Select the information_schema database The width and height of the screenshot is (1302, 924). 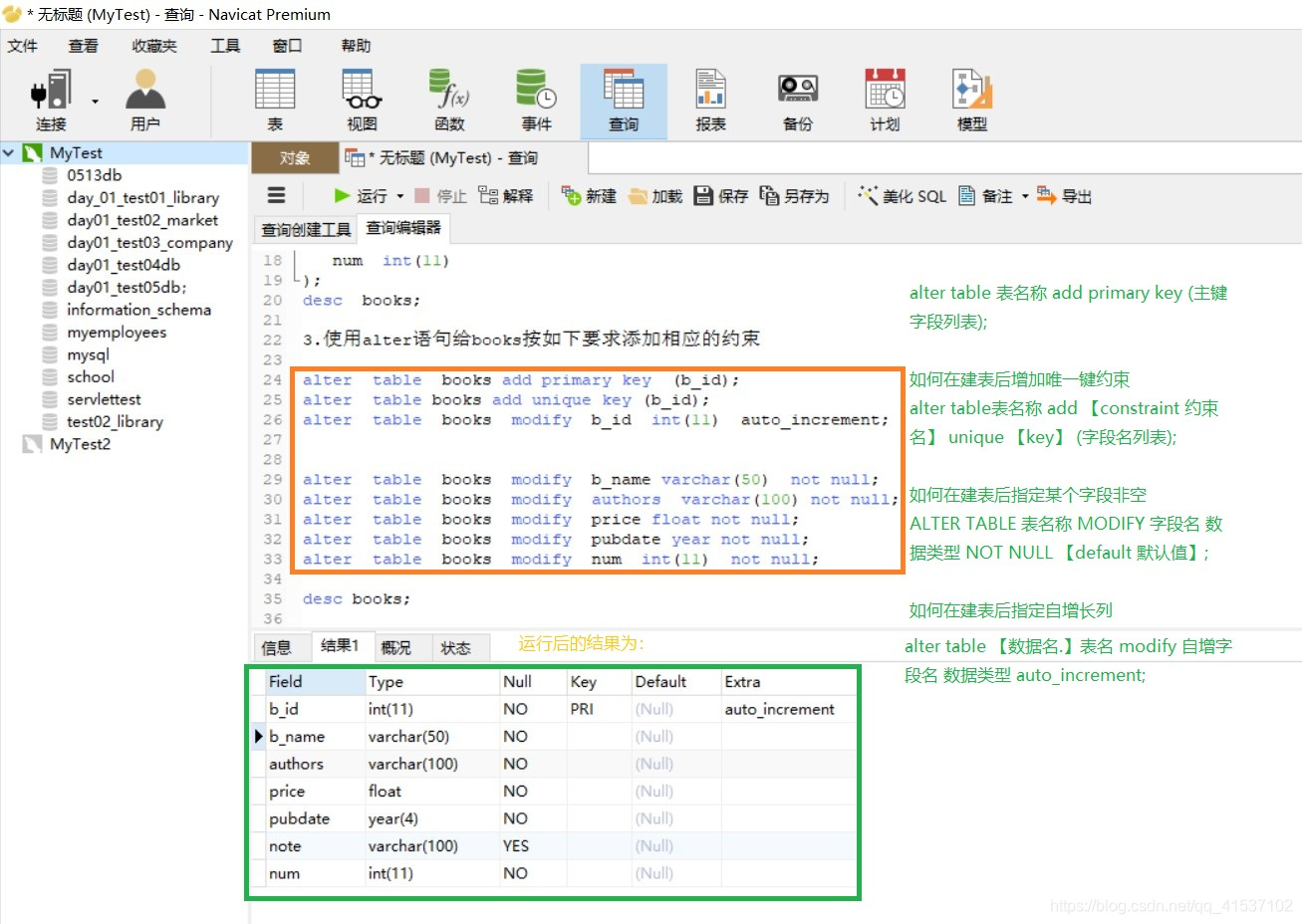coord(138,310)
